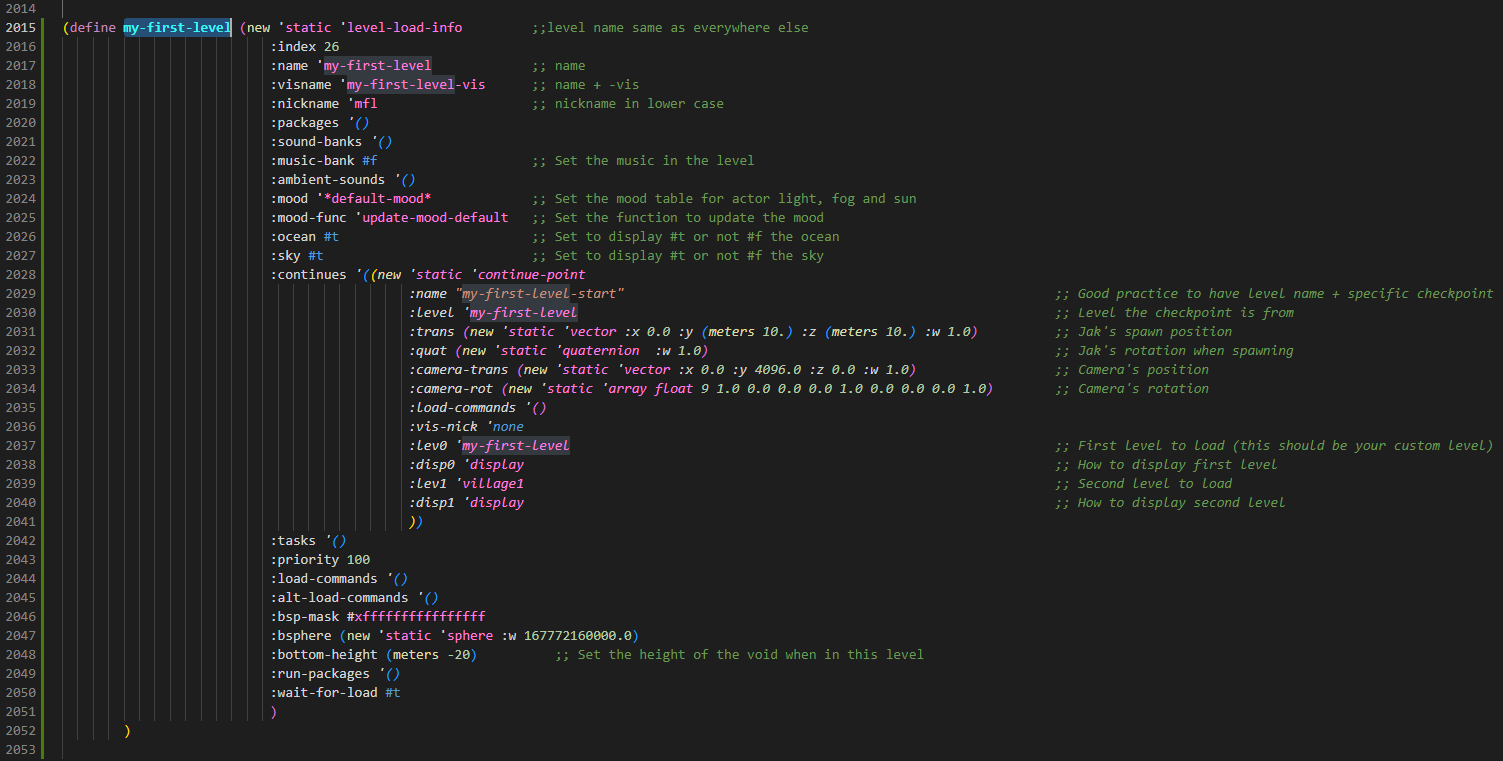Place cursor on index value 26

coord(331,47)
